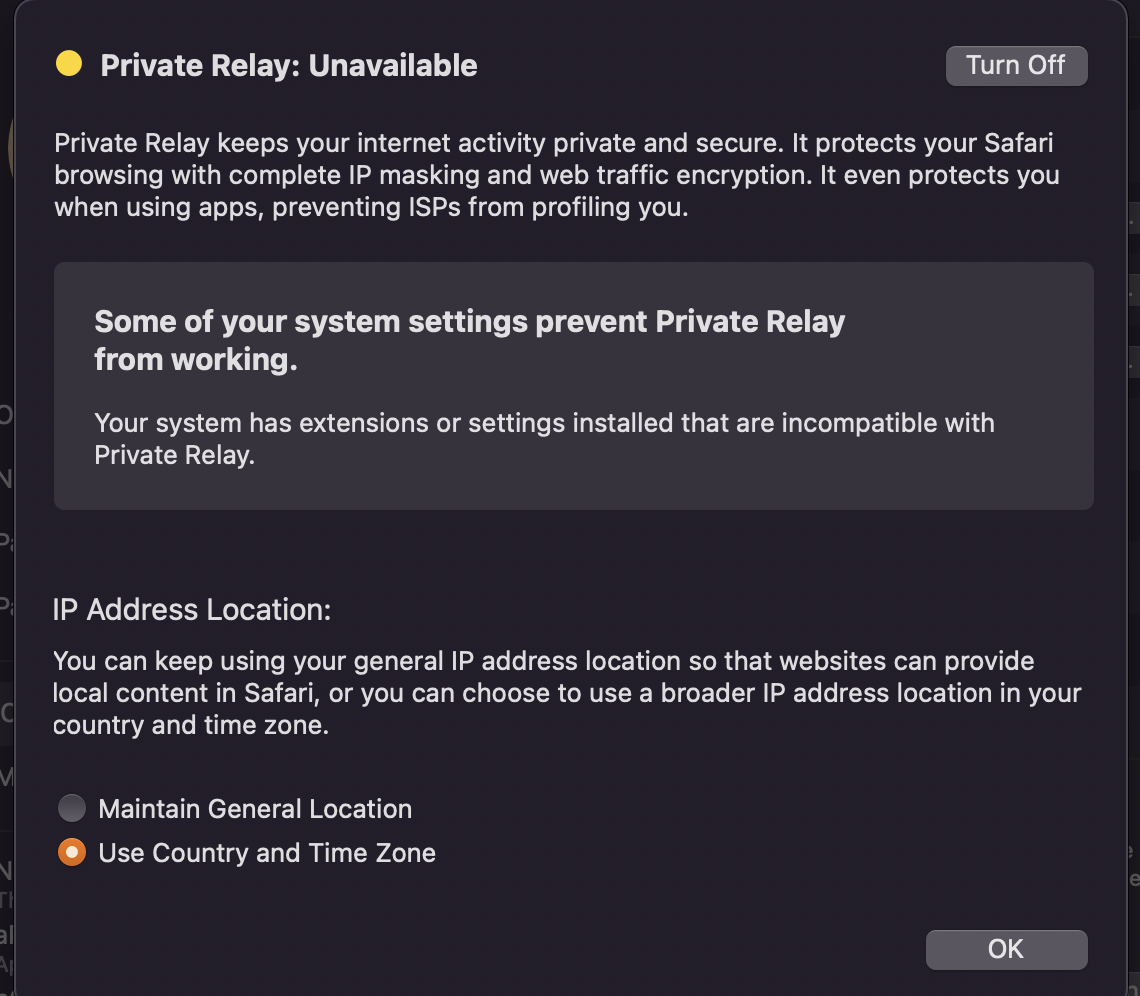Confirm the dialog with the OK button
Image resolution: width=1140 pixels, height=996 pixels.
click(x=1005, y=949)
